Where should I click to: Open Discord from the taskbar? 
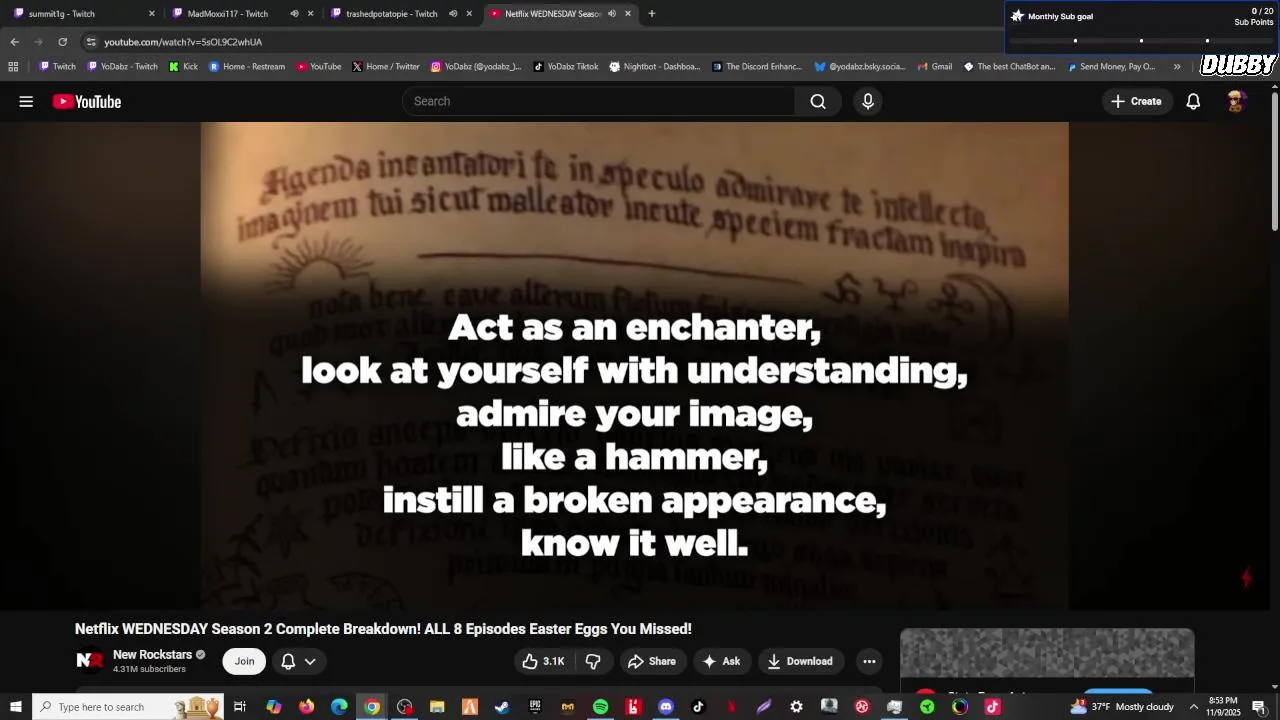click(666, 707)
